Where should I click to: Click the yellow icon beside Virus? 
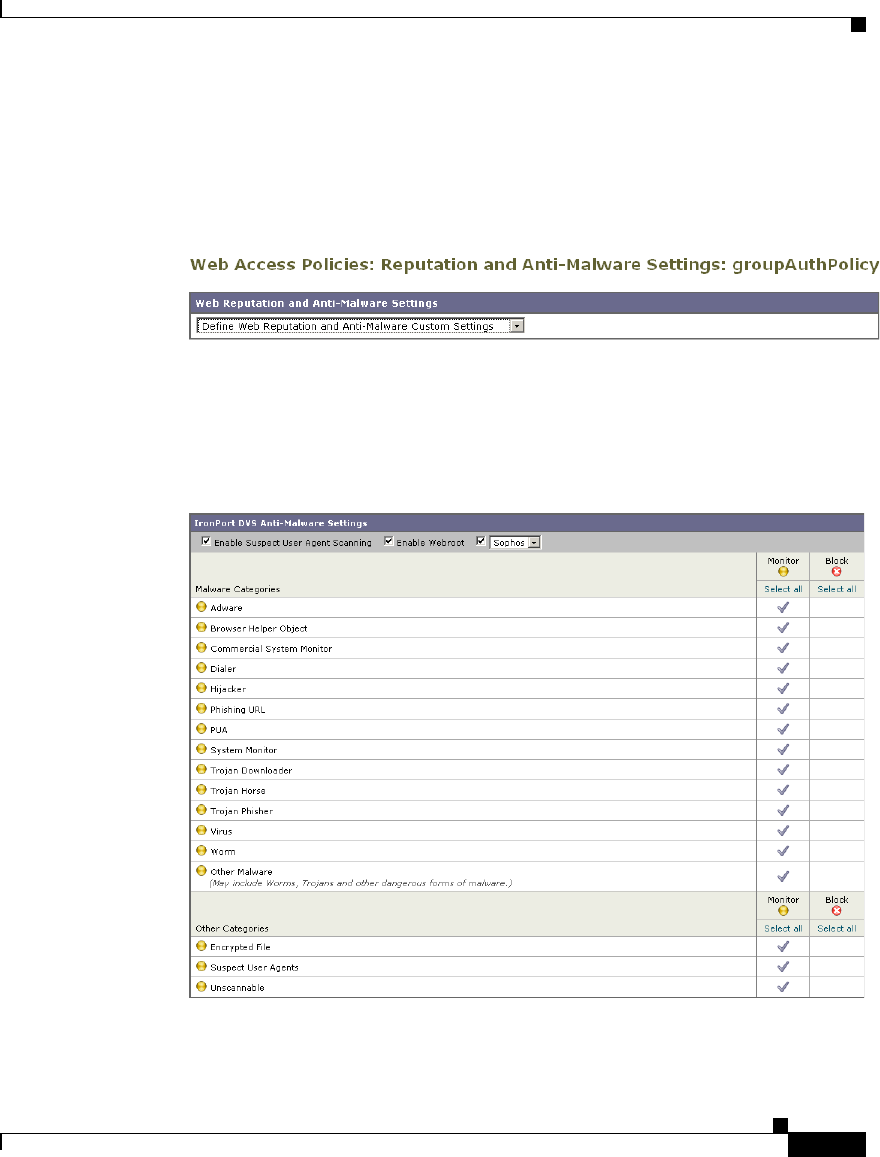click(x=201, y=830)
